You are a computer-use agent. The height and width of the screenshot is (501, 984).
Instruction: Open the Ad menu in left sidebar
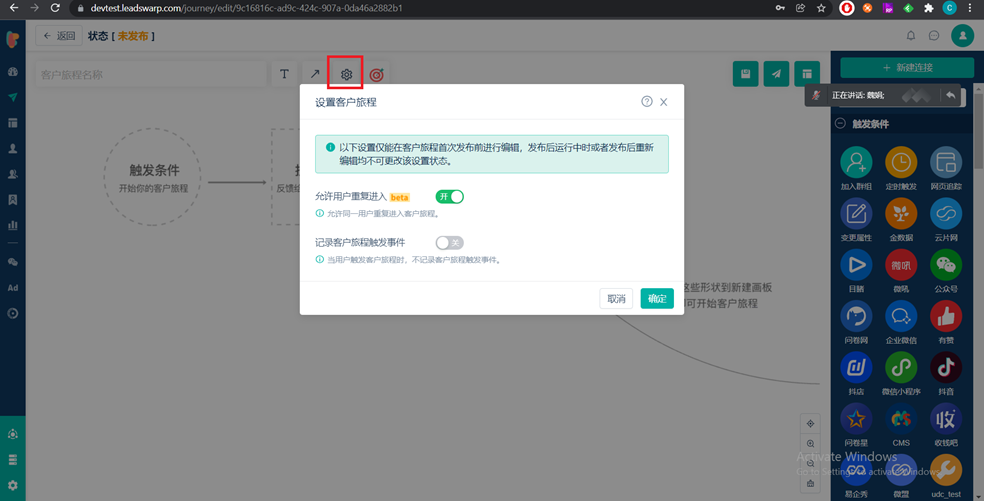(x=13, y=288)
